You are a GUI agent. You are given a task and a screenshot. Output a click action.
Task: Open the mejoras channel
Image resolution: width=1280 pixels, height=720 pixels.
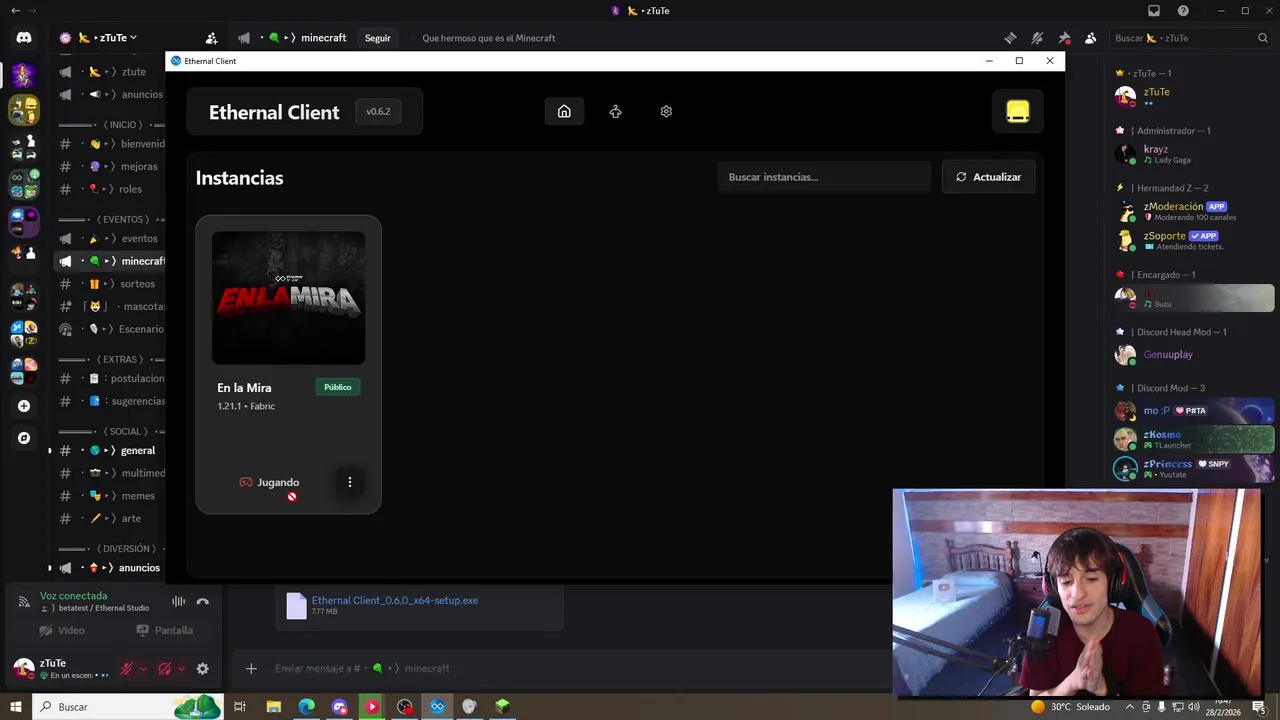[110, 167]
